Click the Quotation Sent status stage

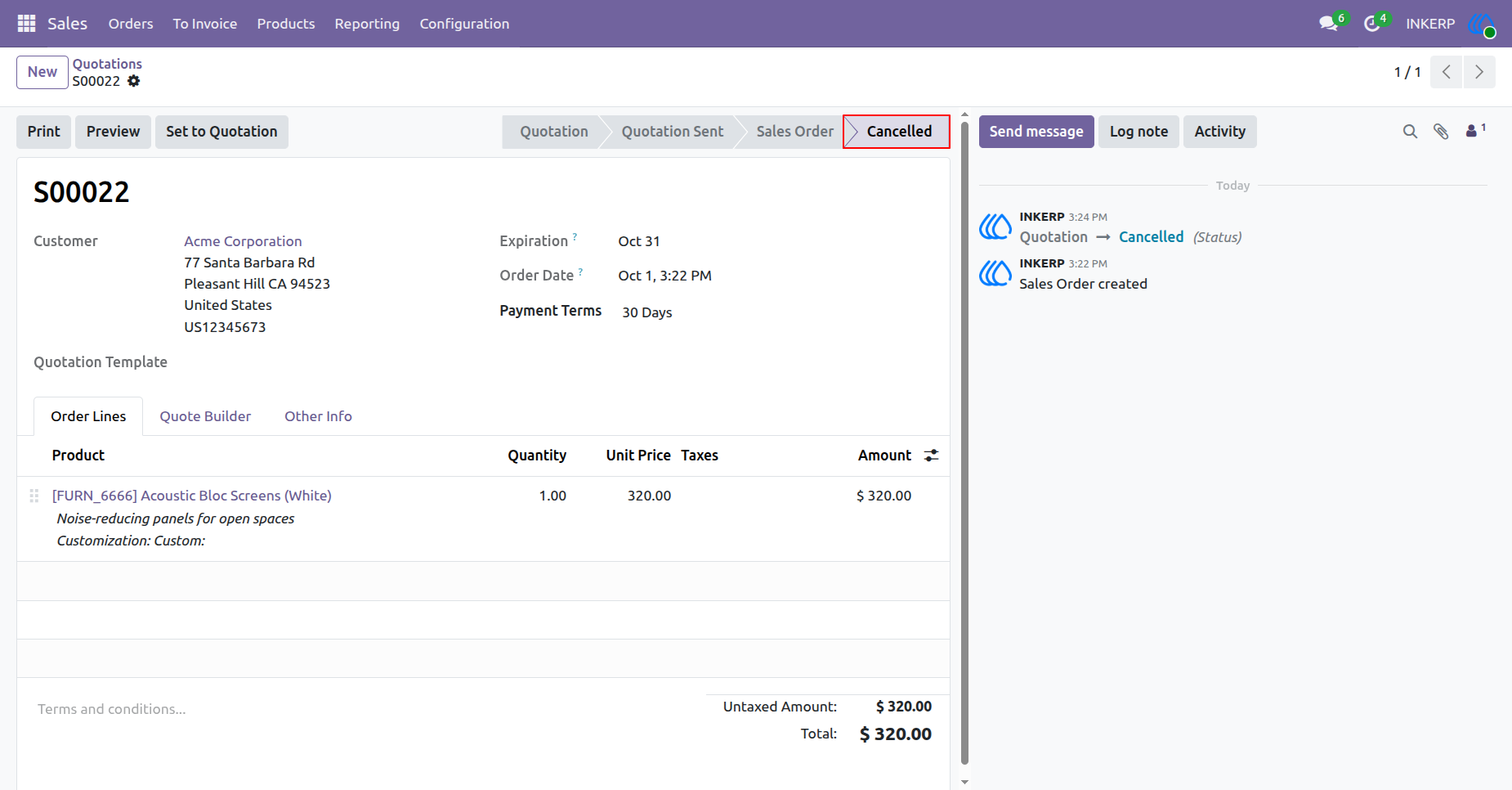(x=672, y=132)
